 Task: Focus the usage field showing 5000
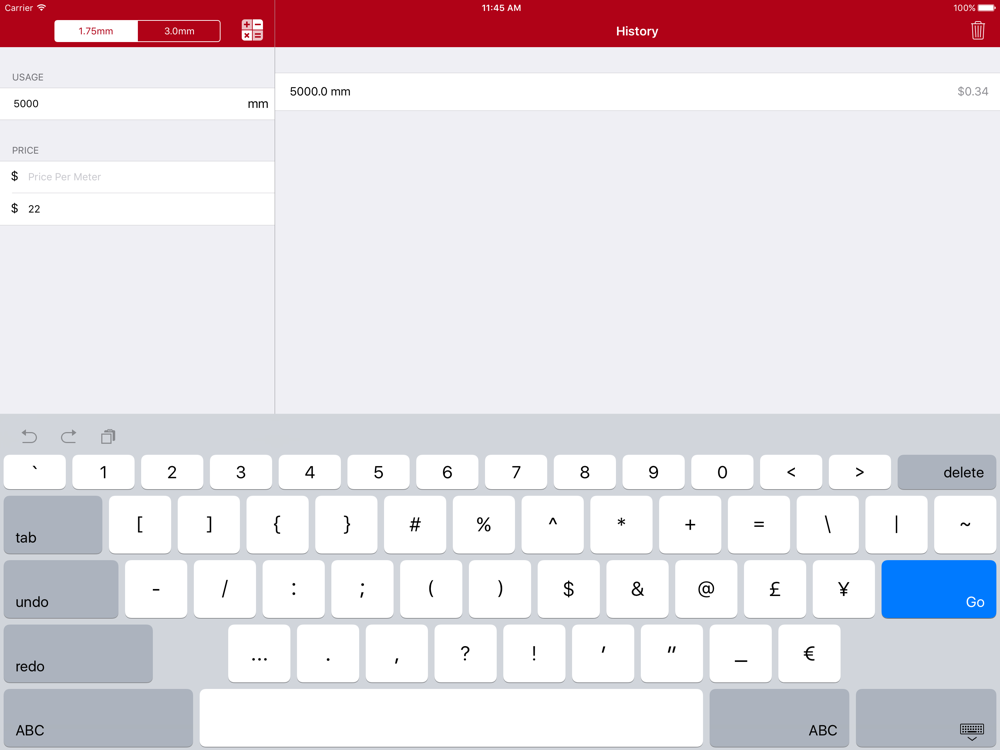[137, 103]
